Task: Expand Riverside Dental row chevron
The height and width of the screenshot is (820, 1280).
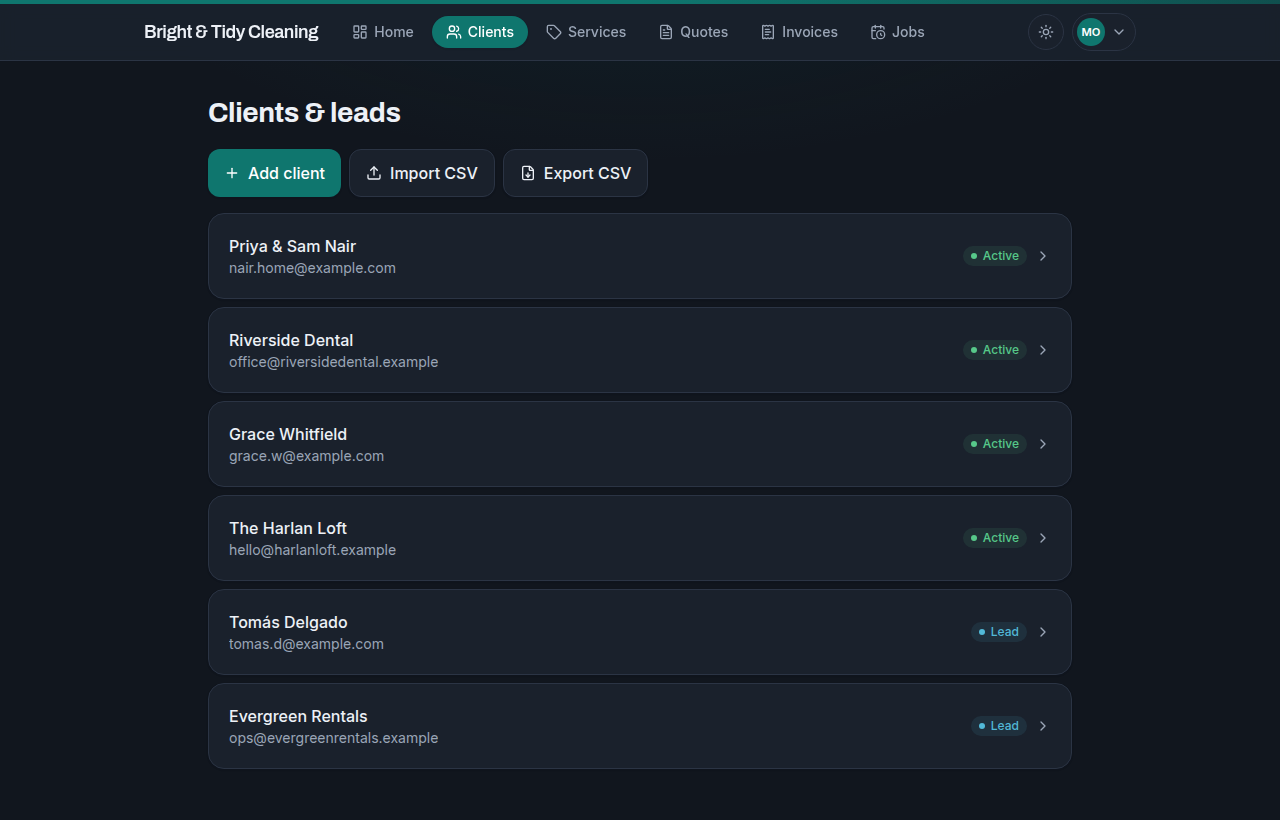Action: pos(1043,350)
